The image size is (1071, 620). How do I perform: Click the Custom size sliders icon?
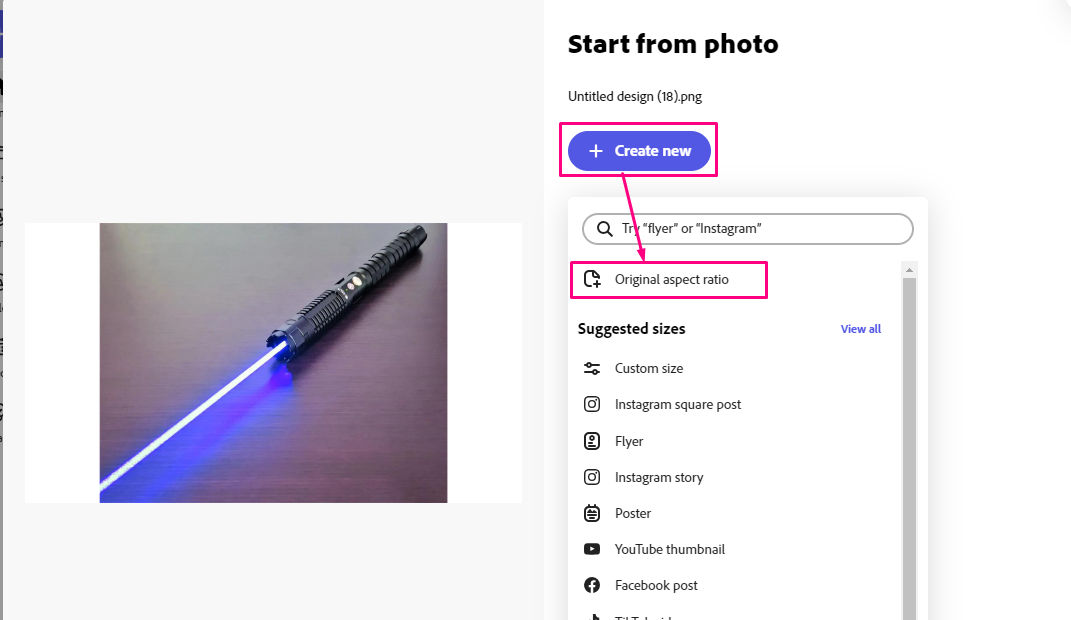tap(592, 368)
